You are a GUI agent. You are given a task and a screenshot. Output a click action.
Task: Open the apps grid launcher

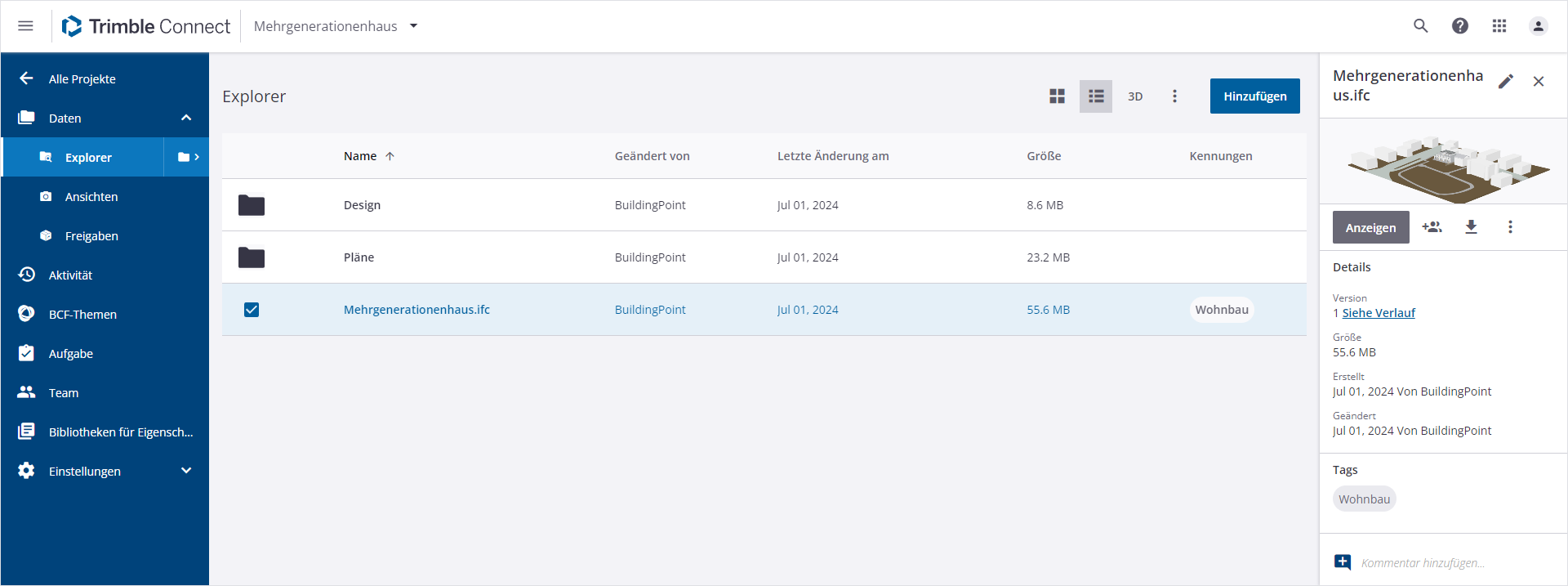coord(1499,26)
